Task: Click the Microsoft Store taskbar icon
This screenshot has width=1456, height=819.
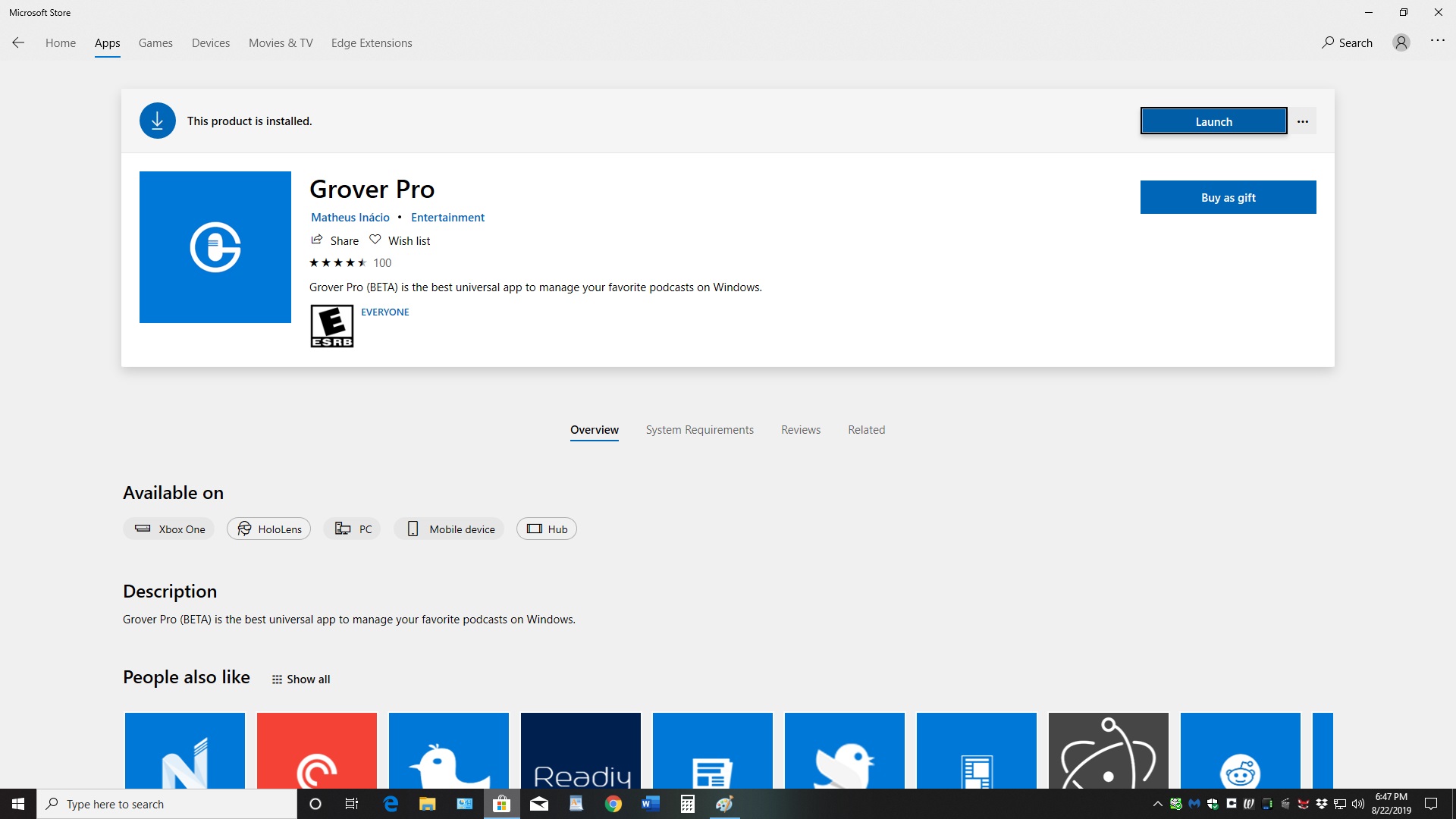Action: [502, 804]
